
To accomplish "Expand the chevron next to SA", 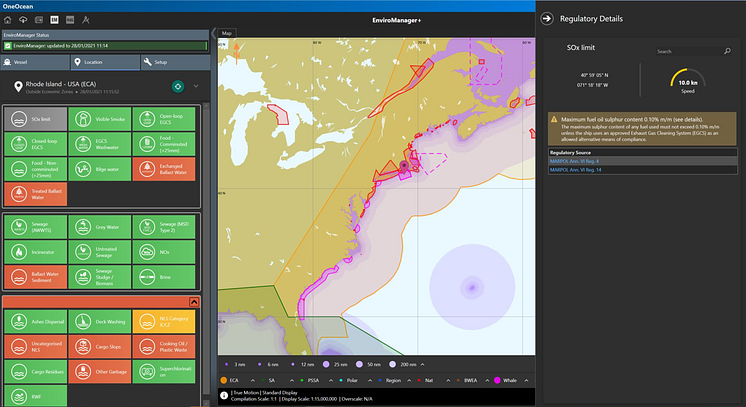I will pos(291,380).
